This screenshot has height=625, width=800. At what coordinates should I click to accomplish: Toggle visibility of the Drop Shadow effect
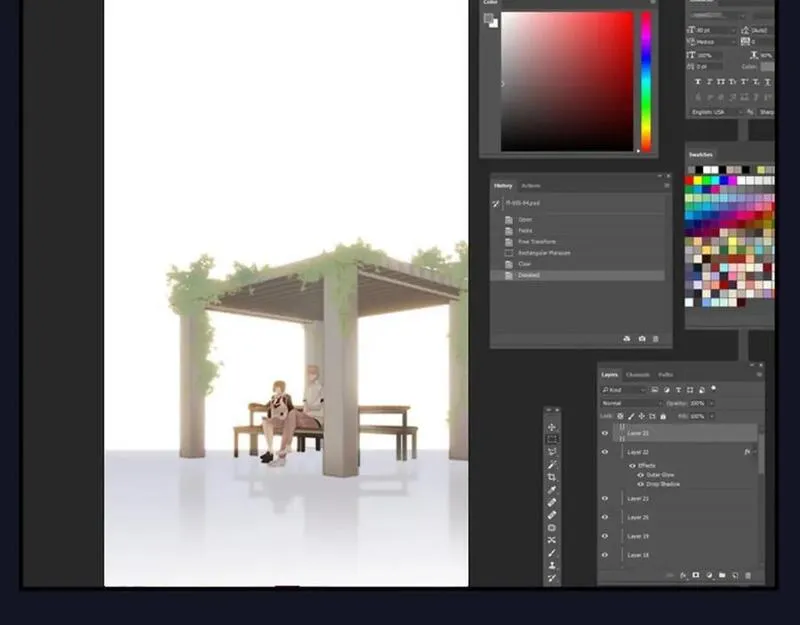point(641,484)
